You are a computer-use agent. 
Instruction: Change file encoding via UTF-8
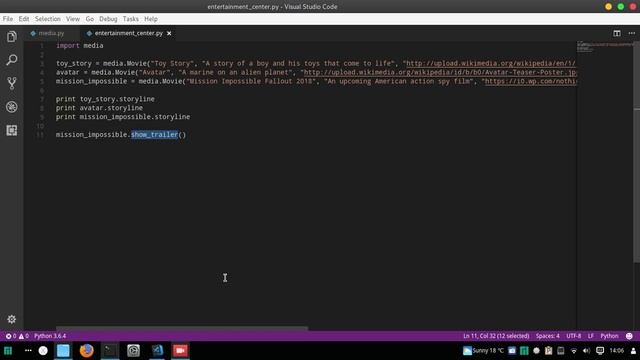573,336
